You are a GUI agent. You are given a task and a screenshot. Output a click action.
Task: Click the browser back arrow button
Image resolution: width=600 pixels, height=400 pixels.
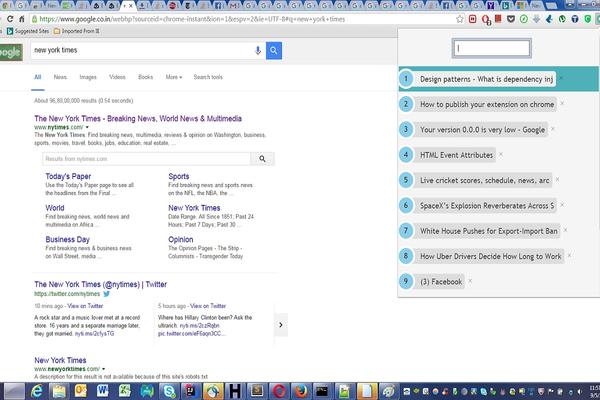click(9, 18)
